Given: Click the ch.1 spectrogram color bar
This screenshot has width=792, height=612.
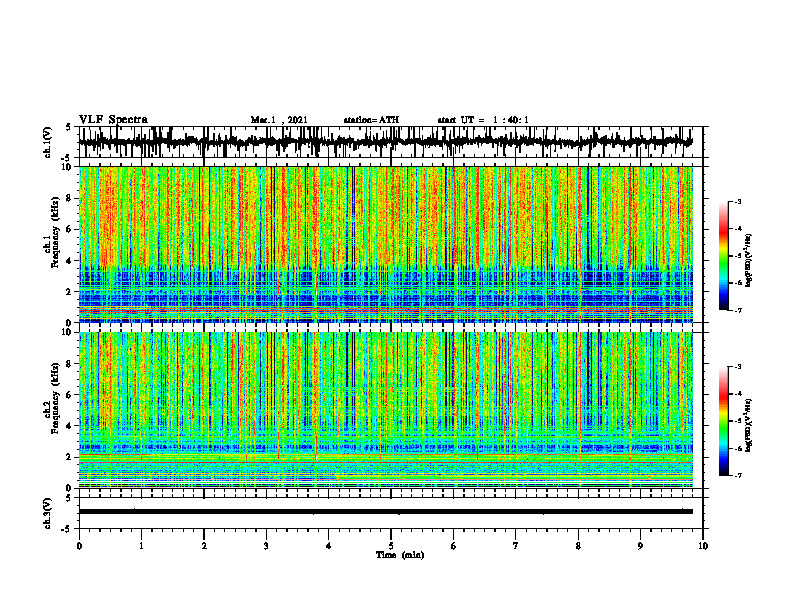Looking at the screenshot, I should point(723,256).
